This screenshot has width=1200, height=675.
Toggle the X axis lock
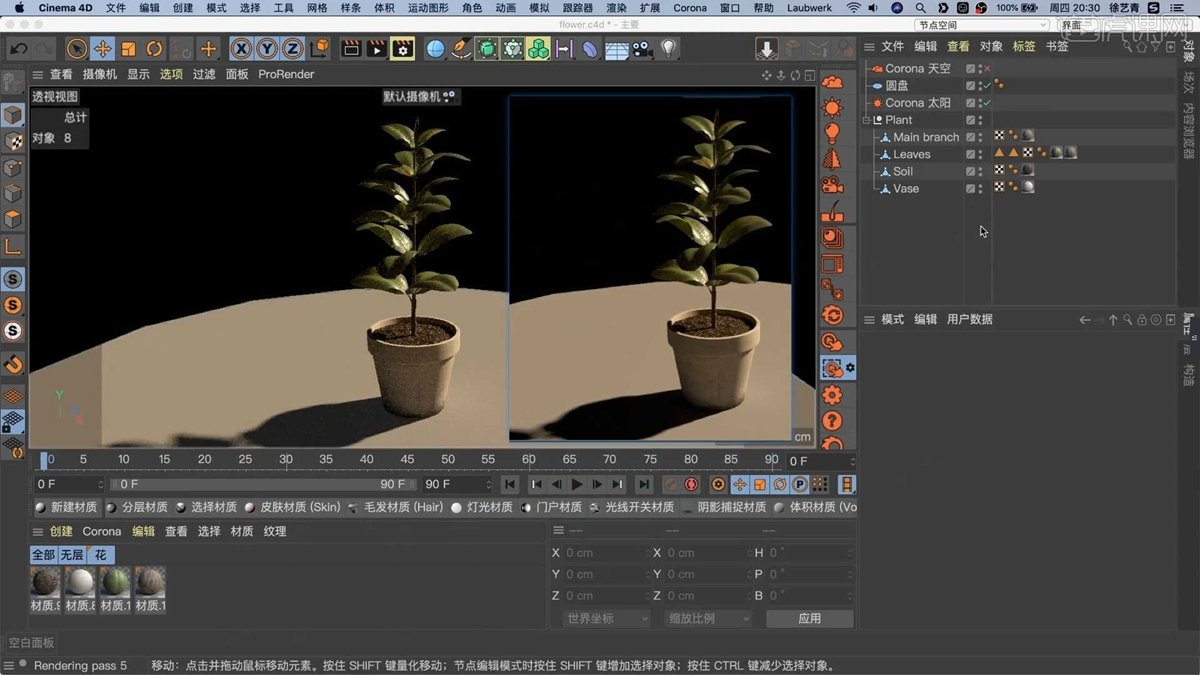(x=241, y=48)
